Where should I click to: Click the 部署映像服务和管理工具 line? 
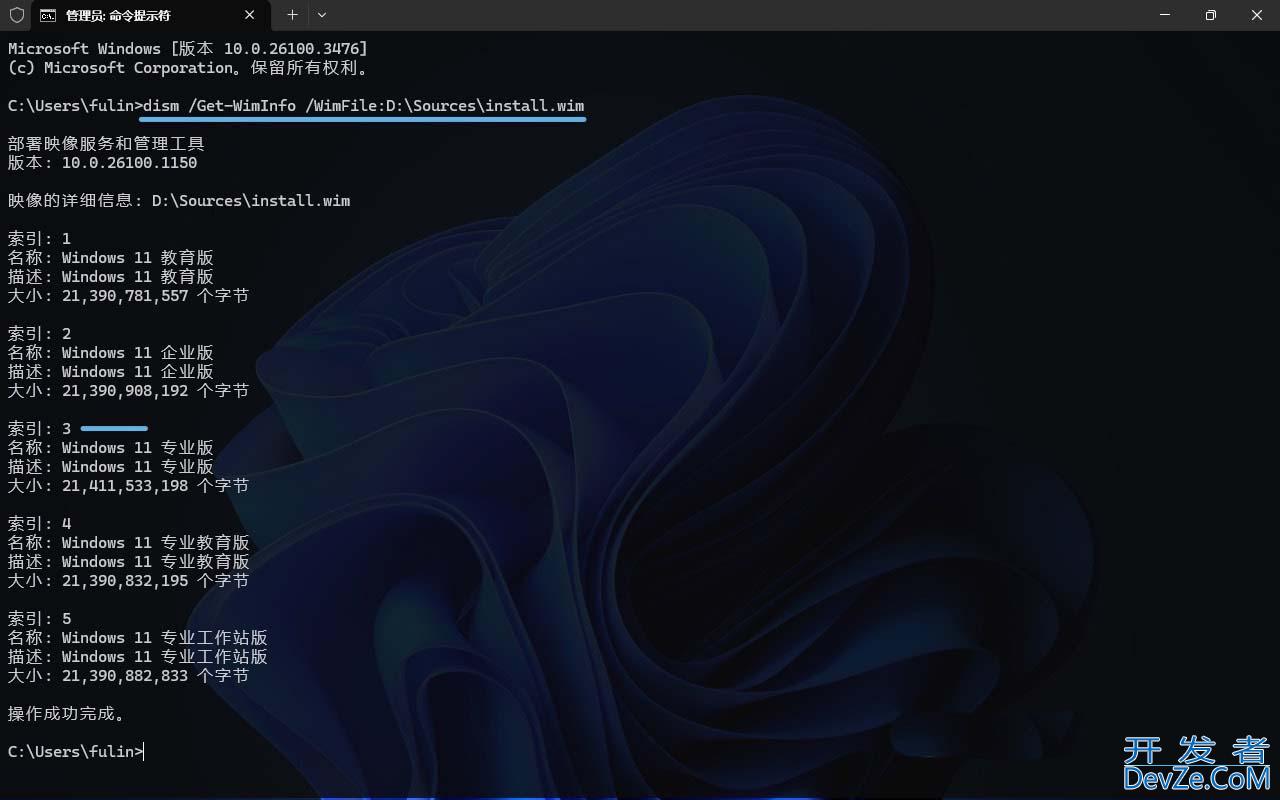tap(106, 144)
